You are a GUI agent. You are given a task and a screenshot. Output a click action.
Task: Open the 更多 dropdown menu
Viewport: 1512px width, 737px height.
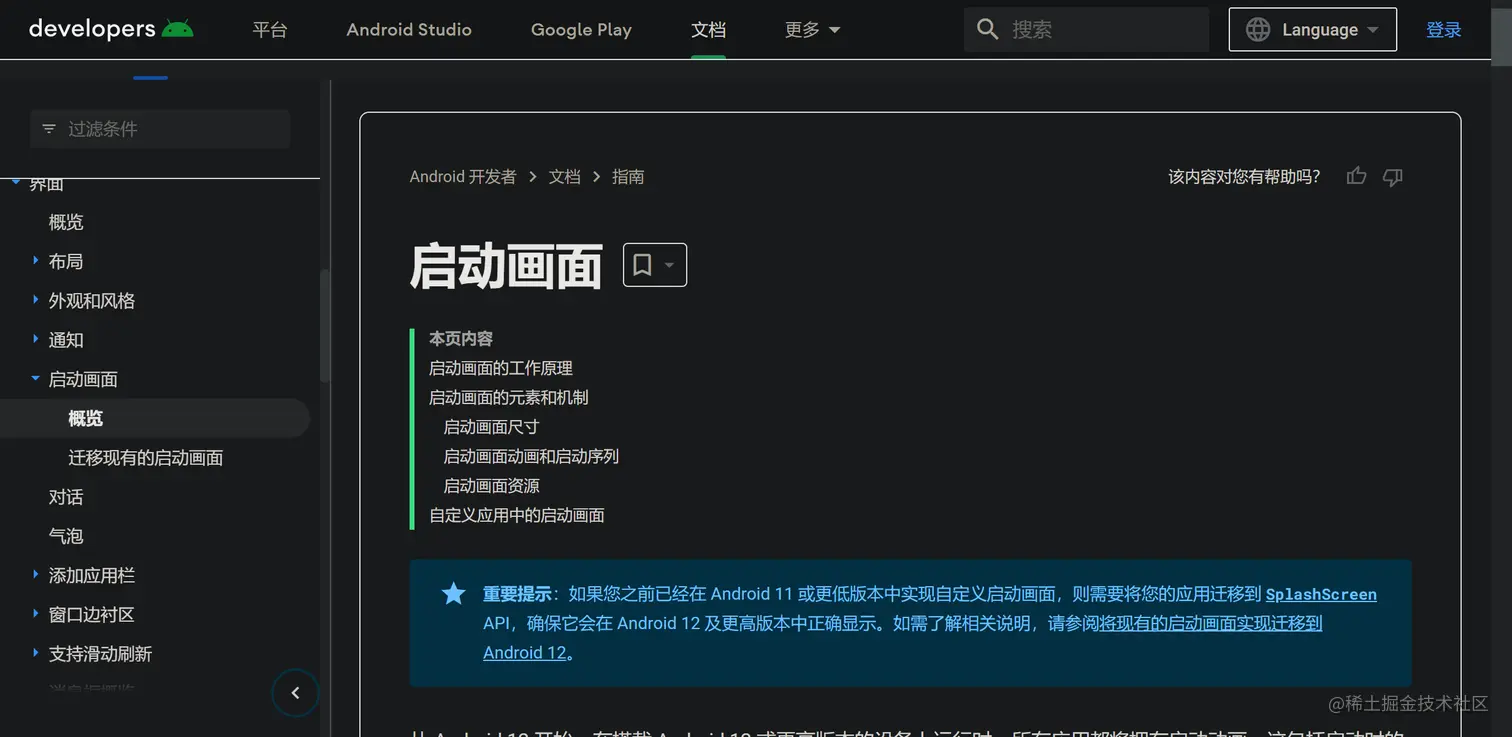(812, 30)
